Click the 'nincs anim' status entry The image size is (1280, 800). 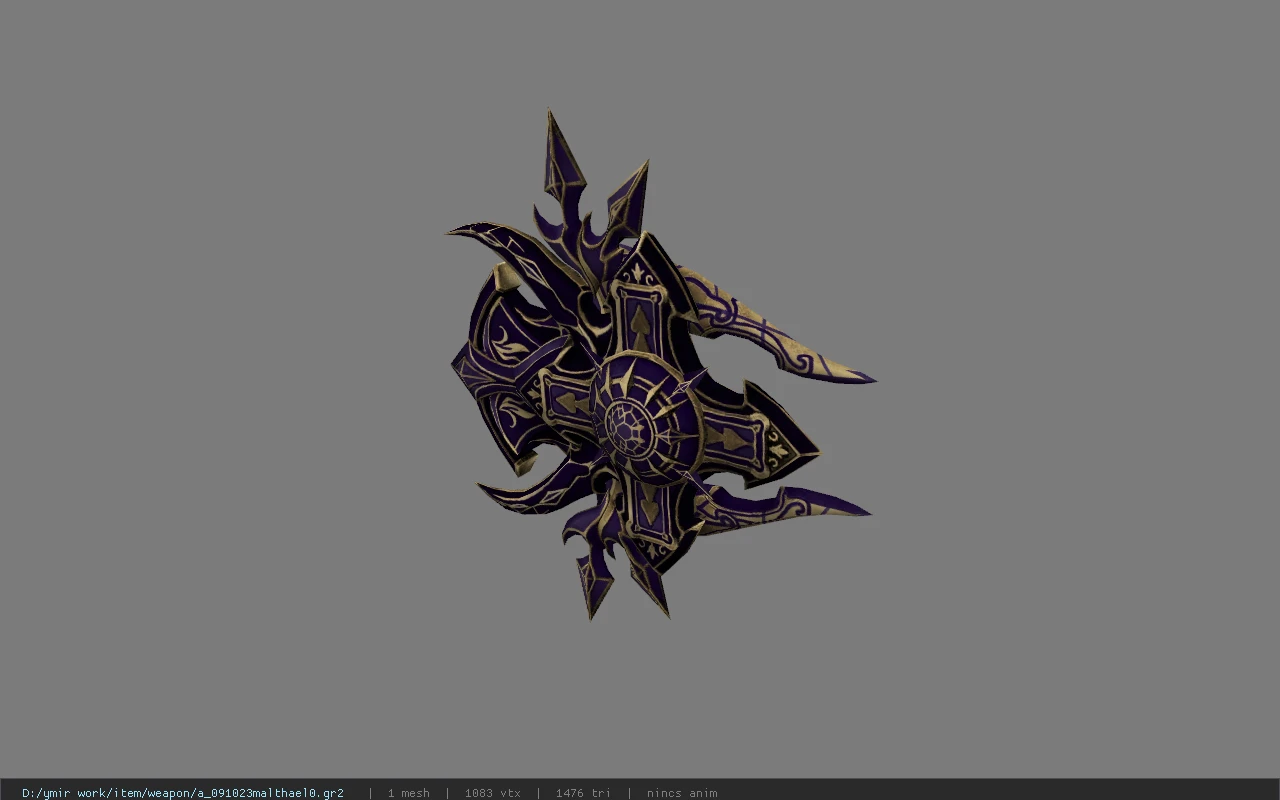tap(682, 793)
